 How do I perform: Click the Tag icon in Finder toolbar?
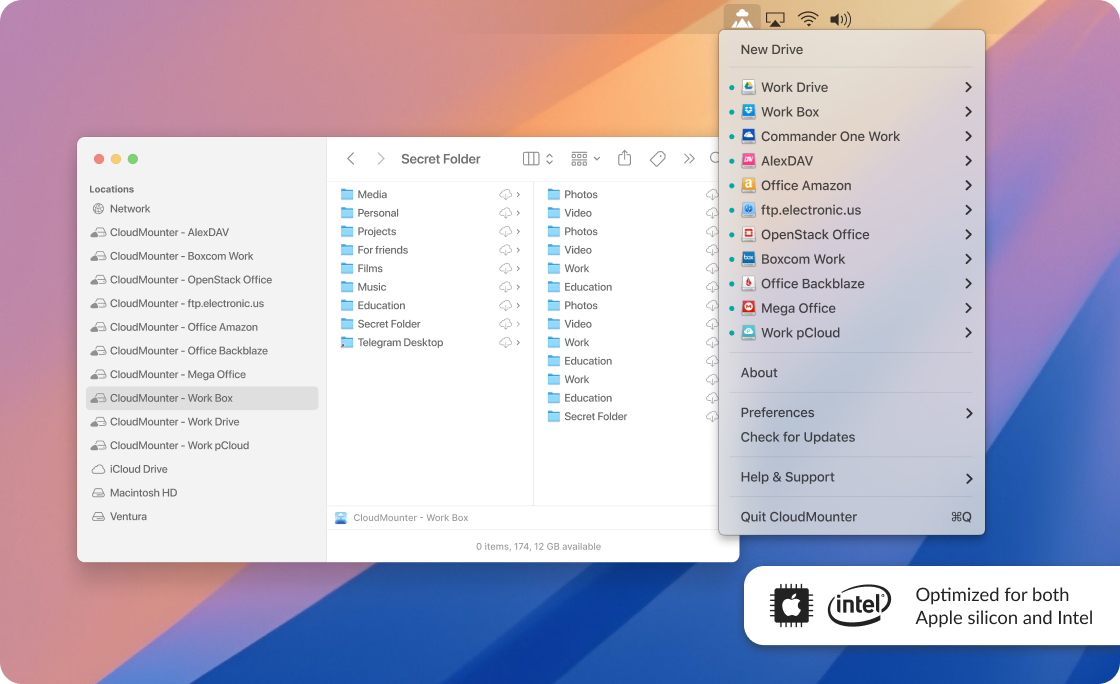tap(657, 159)
